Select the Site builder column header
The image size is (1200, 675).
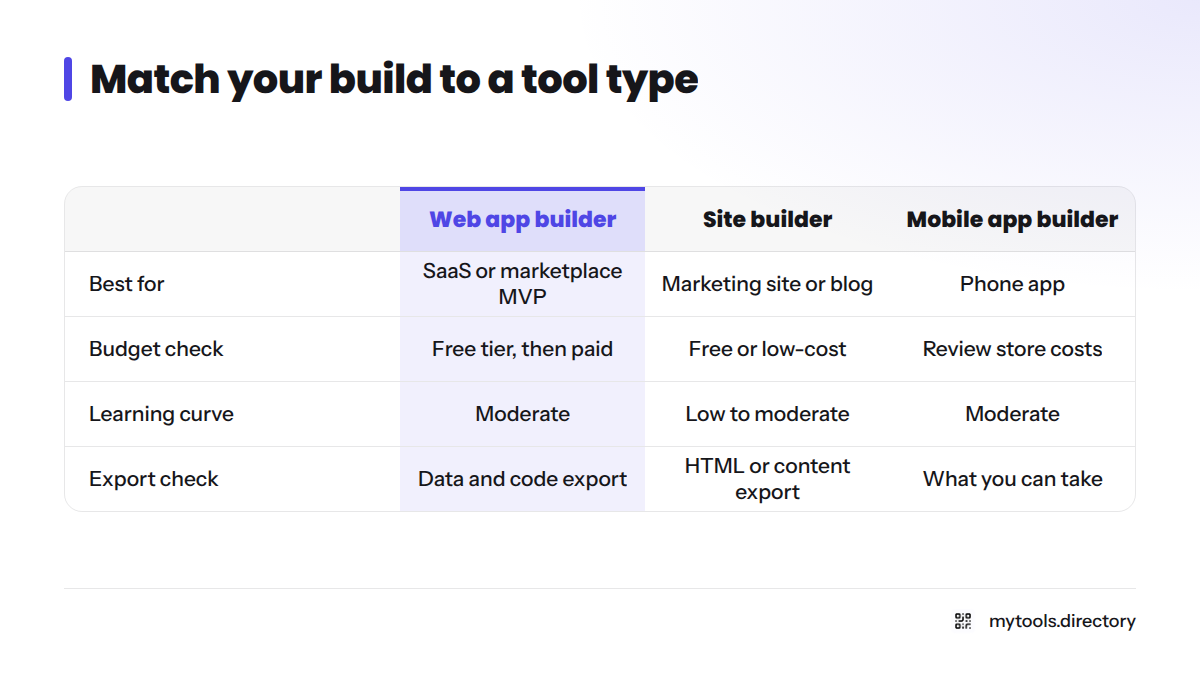coord(767,219)
